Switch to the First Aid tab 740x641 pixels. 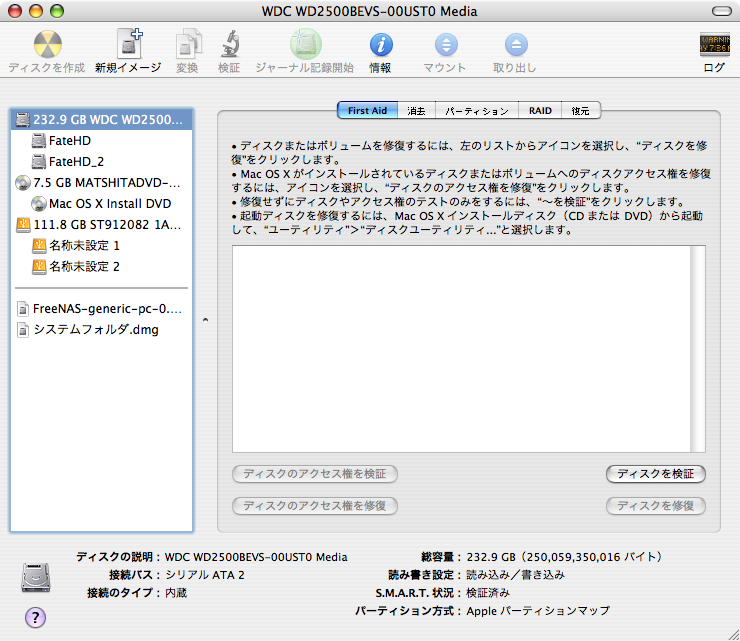tap(368, 110)
